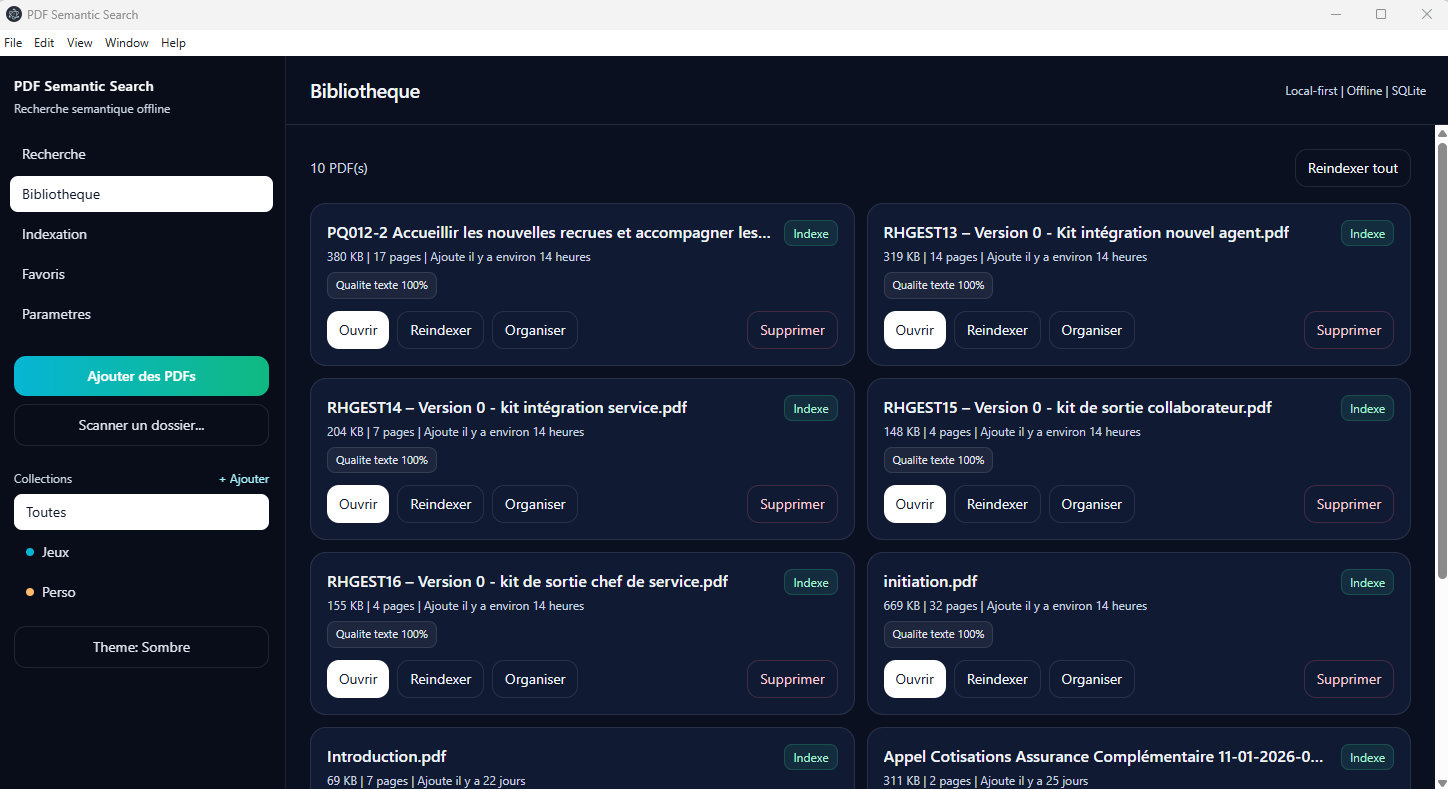1448x789 pixels.
Task: Organize RHGEST14 kit intégration service PDF
Action: coord(534,504)
